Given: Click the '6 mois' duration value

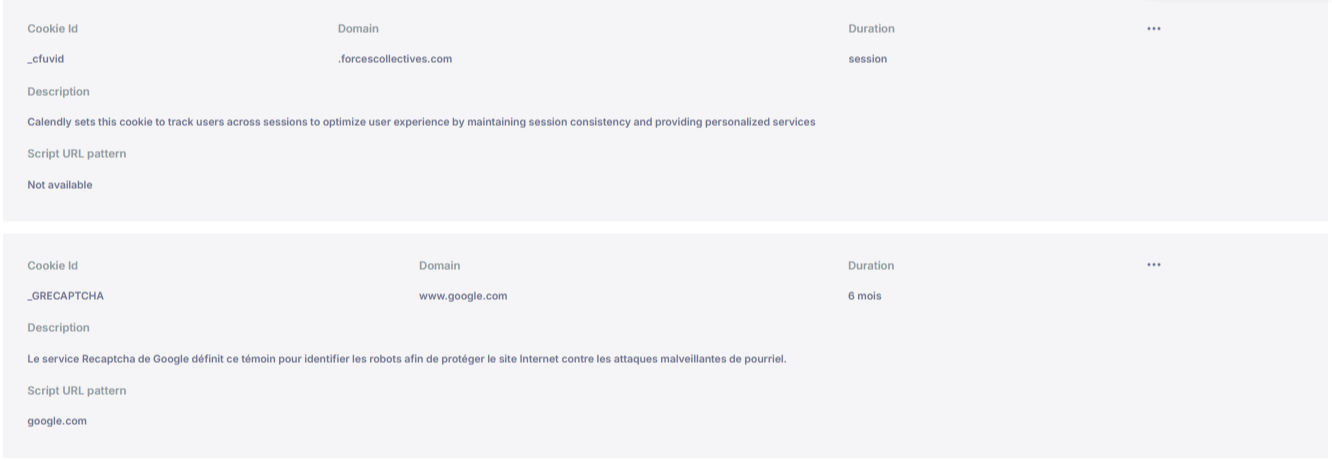Looking at the screenshot, I should coord(864,296).
